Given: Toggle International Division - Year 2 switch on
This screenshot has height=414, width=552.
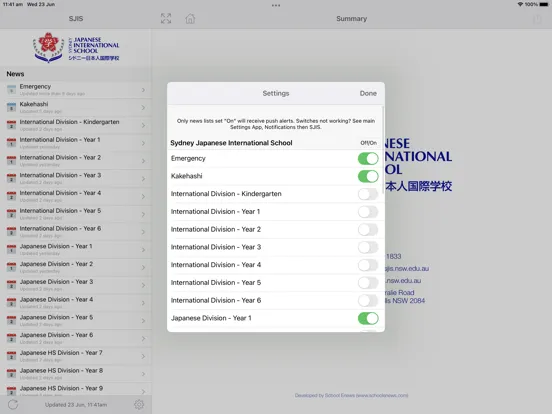Looking at the screenshot, I should tap(368, 230).
